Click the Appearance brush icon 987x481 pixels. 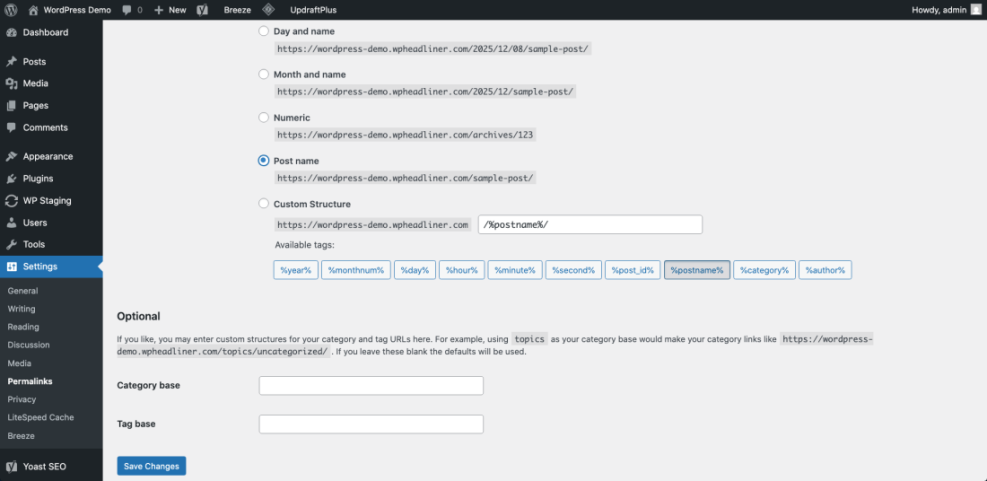(11, 157)
